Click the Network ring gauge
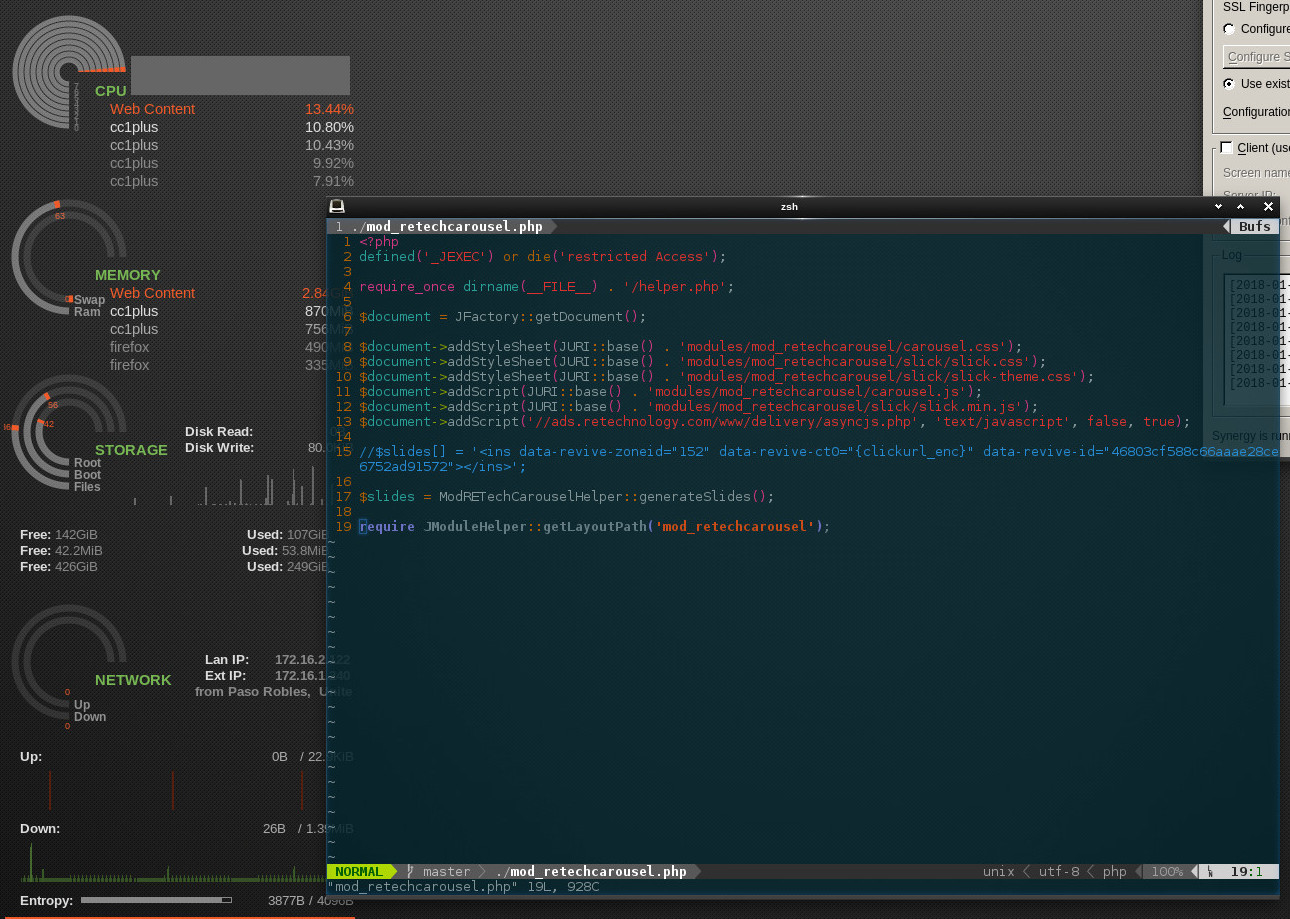 [x=67, y=662]
